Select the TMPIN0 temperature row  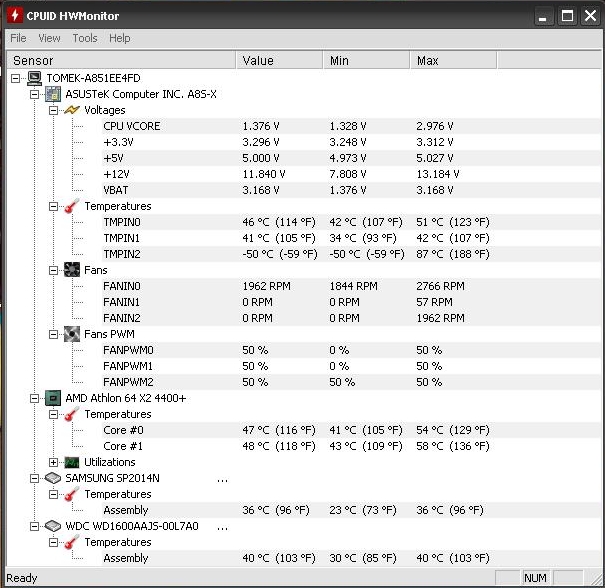[x=351, y=222]
